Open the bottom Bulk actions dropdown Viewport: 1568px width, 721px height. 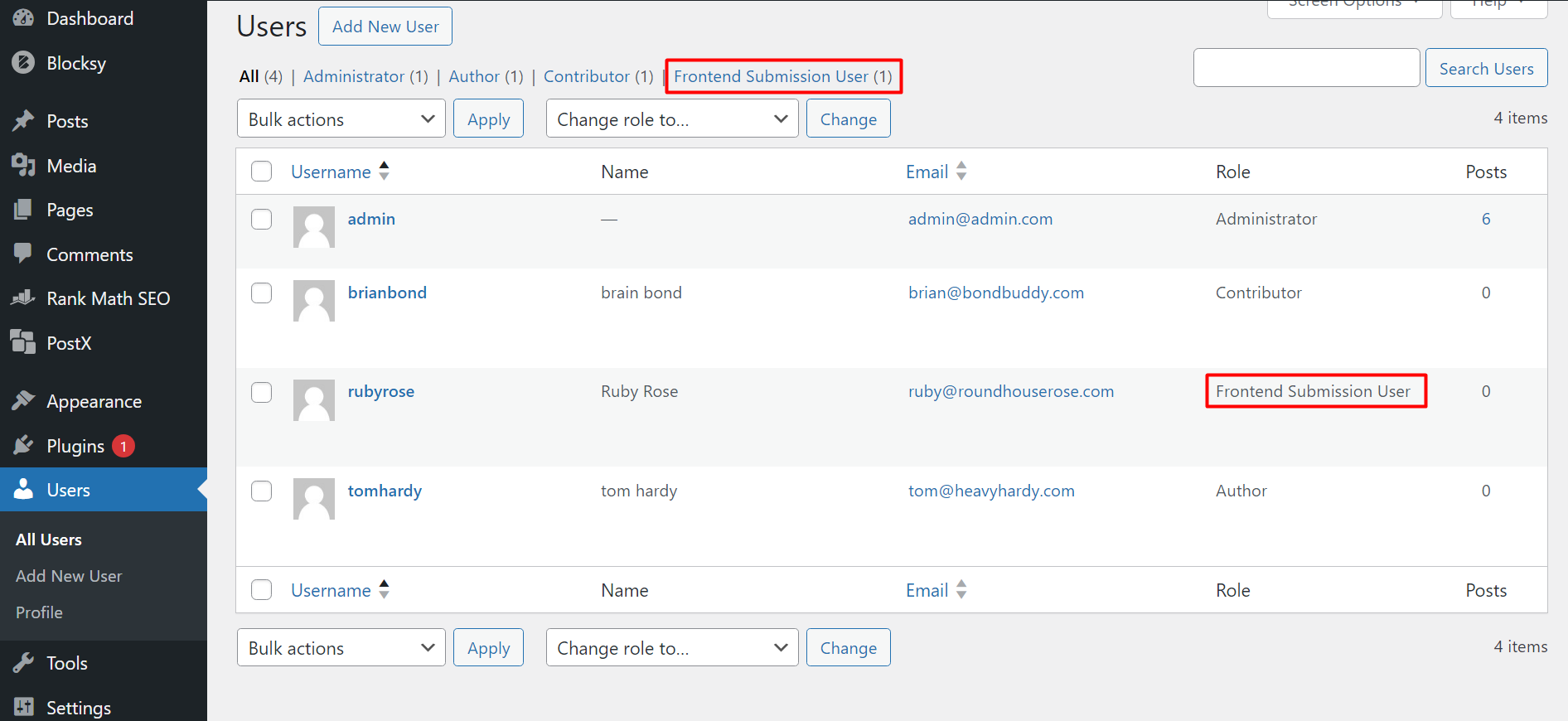(341, 647)
